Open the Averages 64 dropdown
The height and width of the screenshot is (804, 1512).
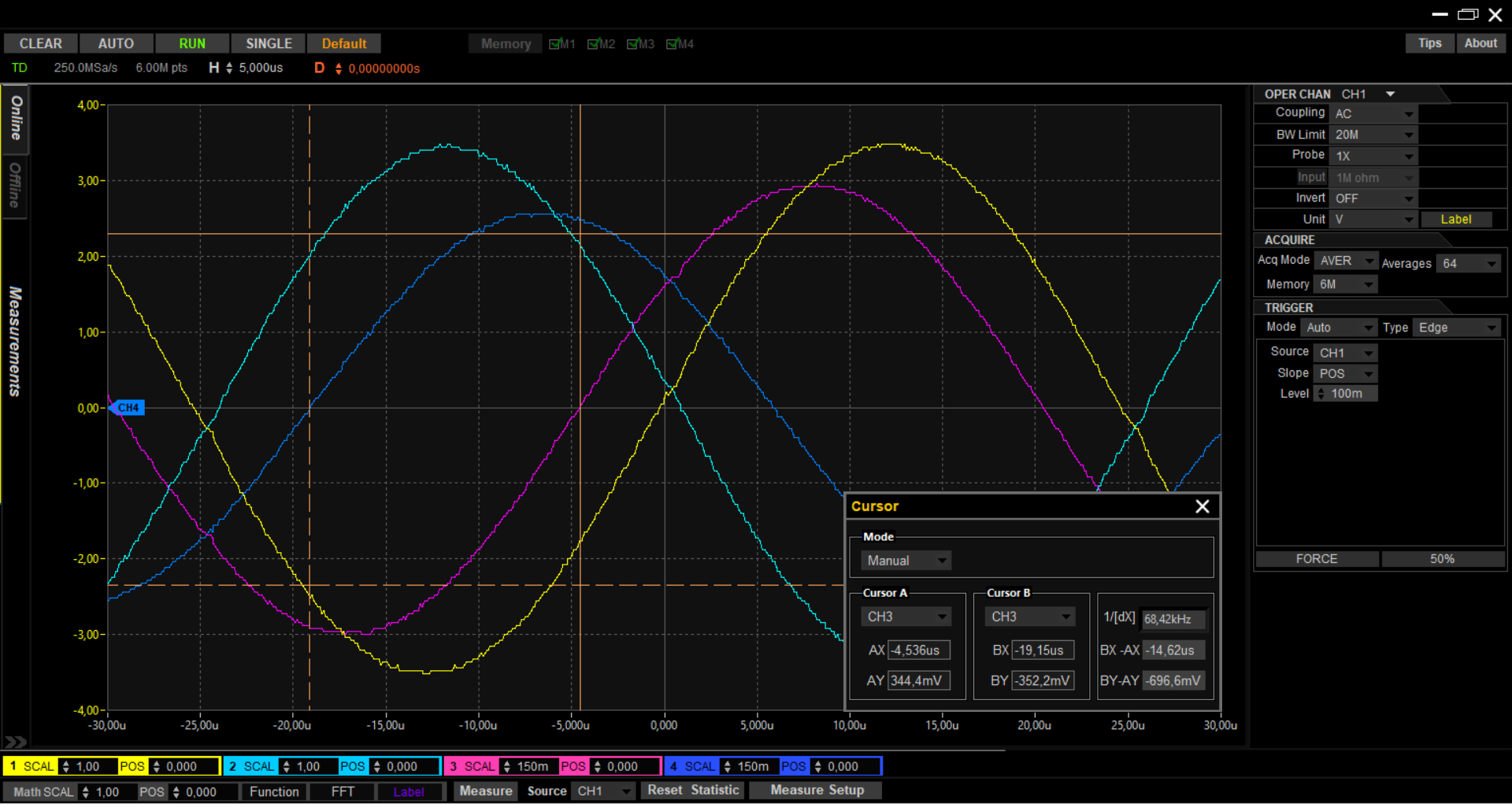click(x=1468, y=264)
